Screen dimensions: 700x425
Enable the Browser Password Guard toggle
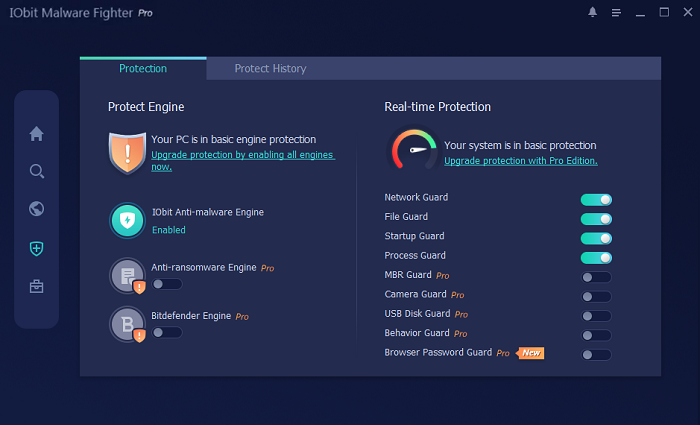(596, 354)
